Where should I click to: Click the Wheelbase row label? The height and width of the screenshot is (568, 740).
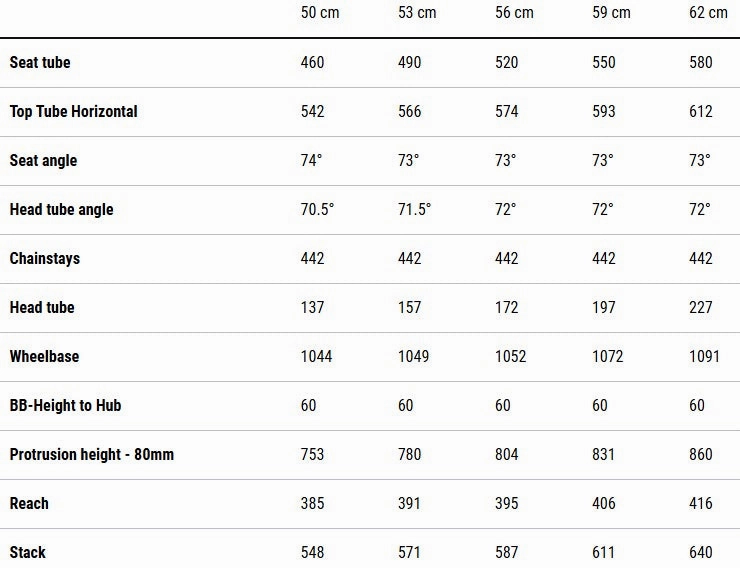[x=44, y=356]
